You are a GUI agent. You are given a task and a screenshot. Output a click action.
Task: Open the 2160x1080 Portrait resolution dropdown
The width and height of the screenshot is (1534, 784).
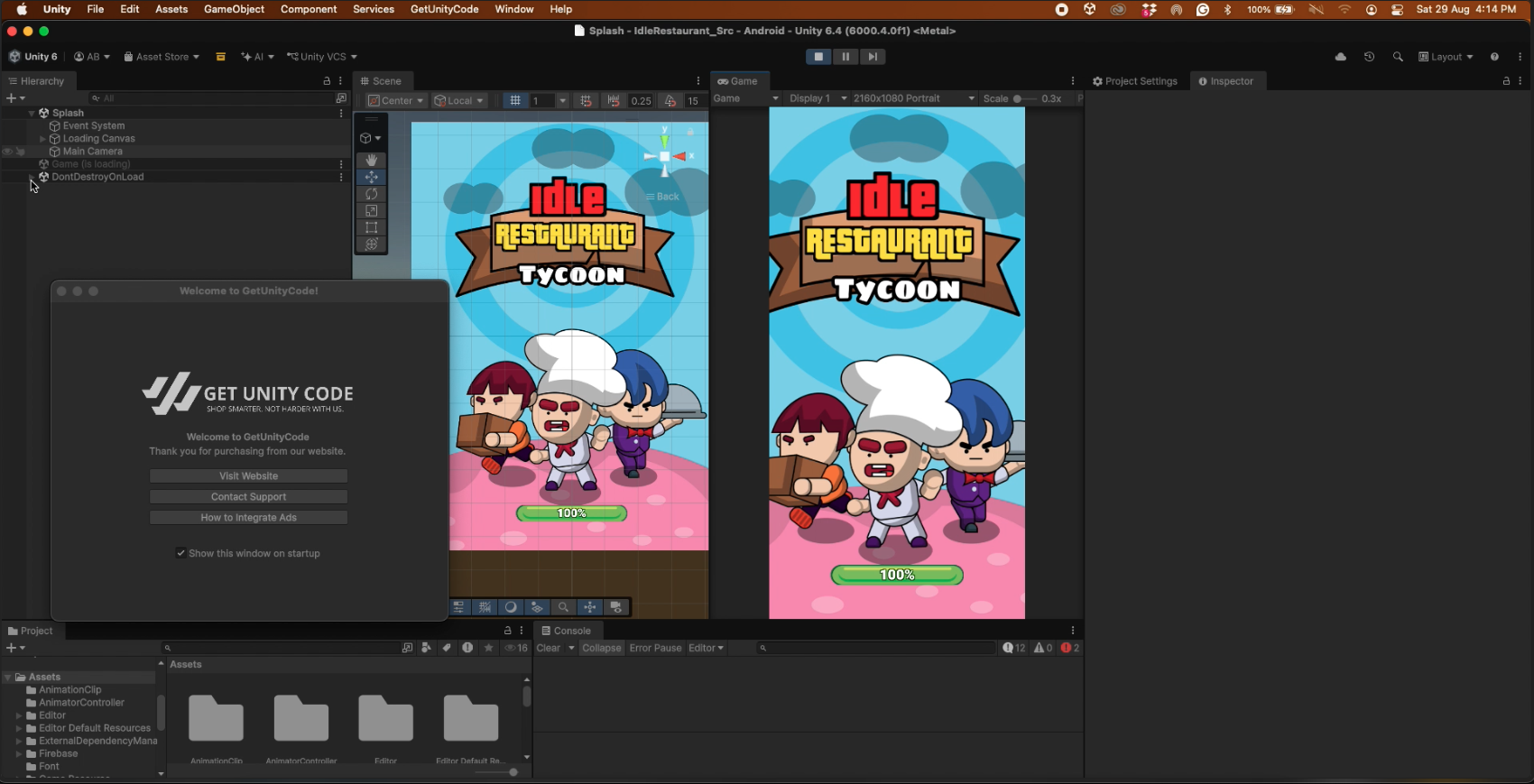pos(913,98)
